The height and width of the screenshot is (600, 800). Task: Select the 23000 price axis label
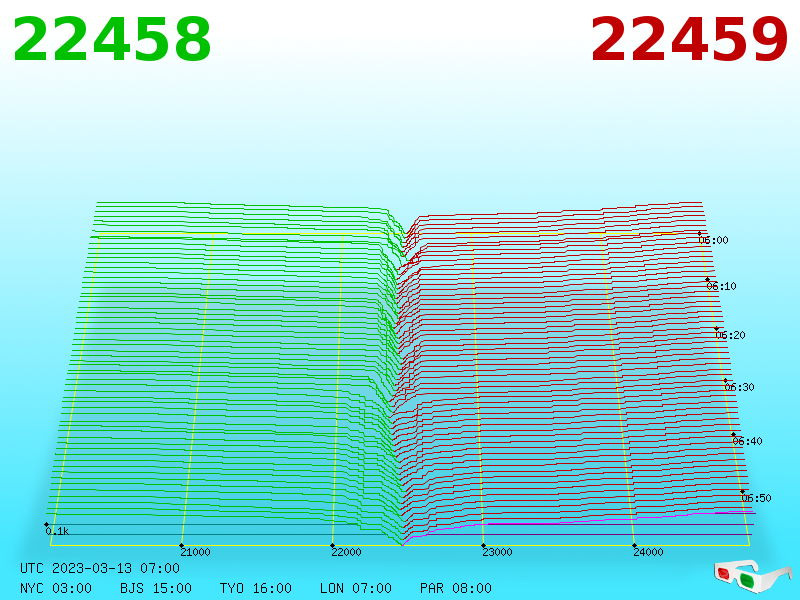(x=497, y=552)
